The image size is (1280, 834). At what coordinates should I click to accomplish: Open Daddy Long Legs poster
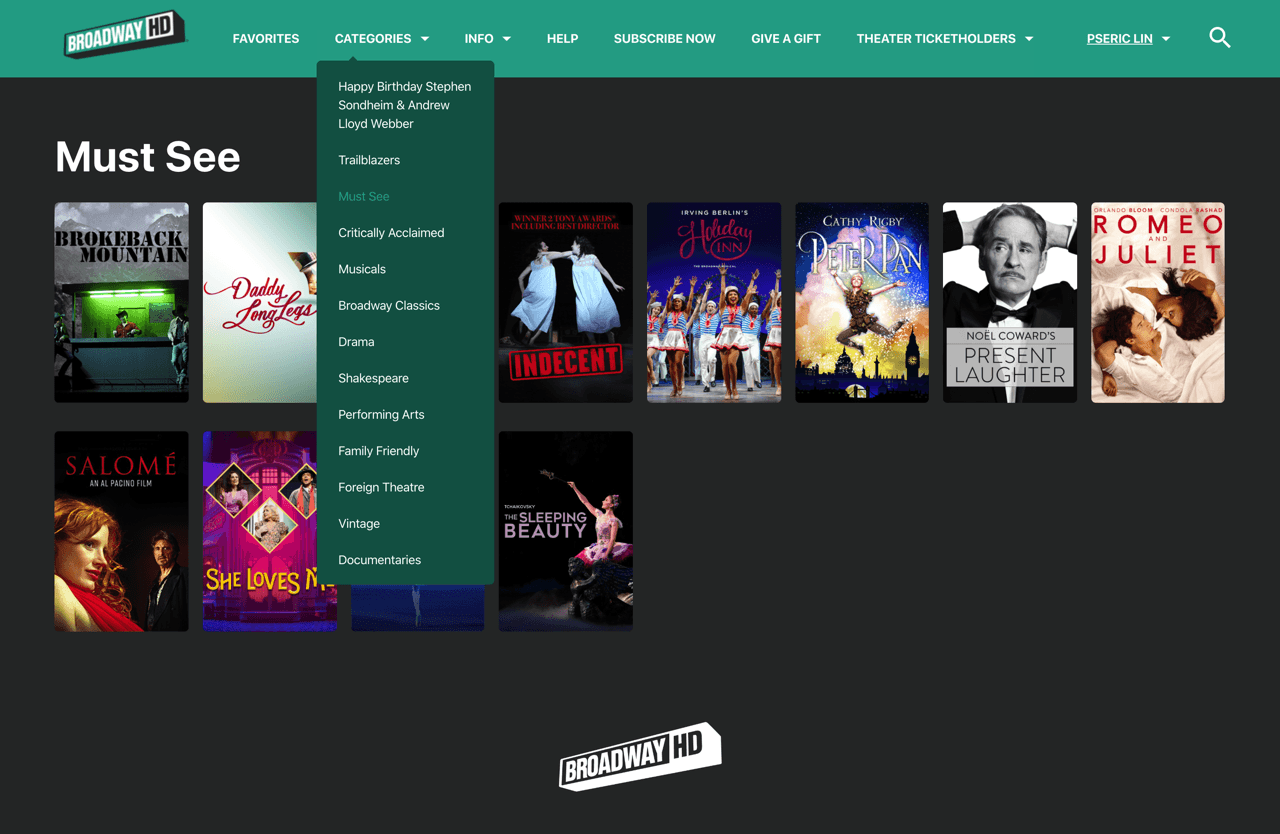pyautogui.click(x=260, y=303)
